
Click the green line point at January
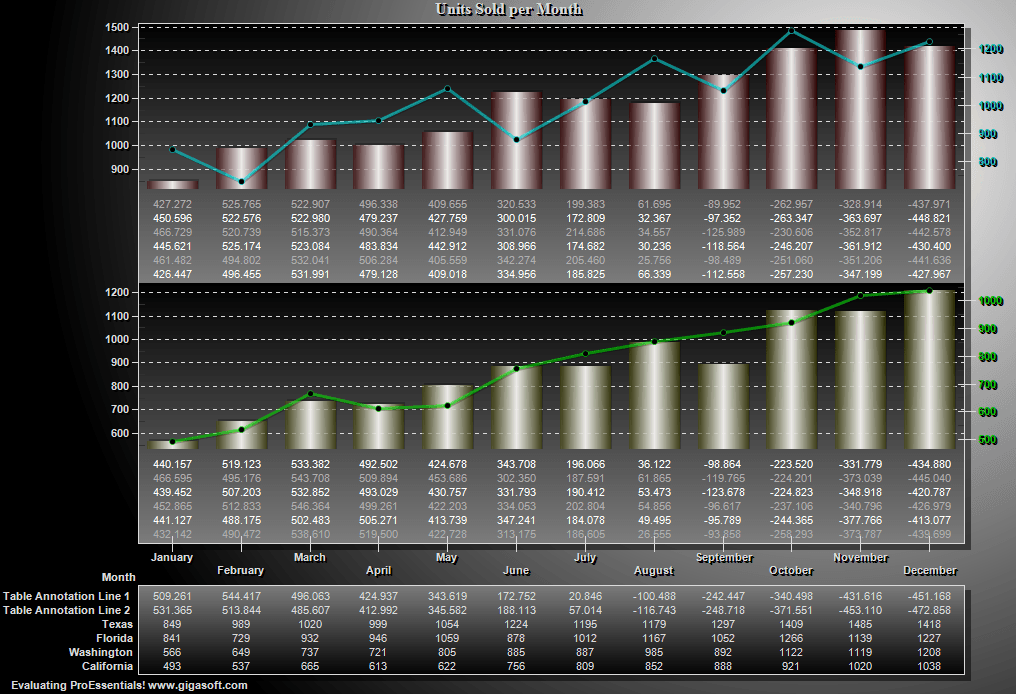pos(172,442)
